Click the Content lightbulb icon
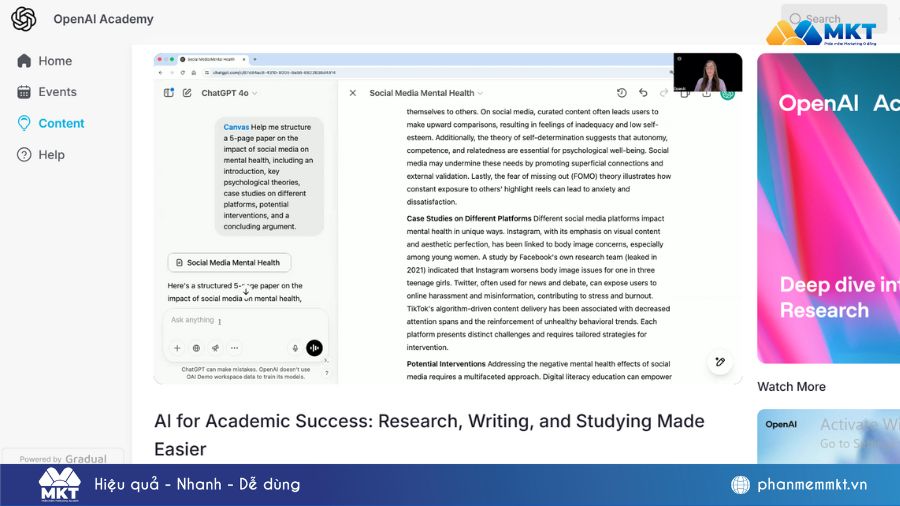 pyautogui.click(x=24, y=123)
